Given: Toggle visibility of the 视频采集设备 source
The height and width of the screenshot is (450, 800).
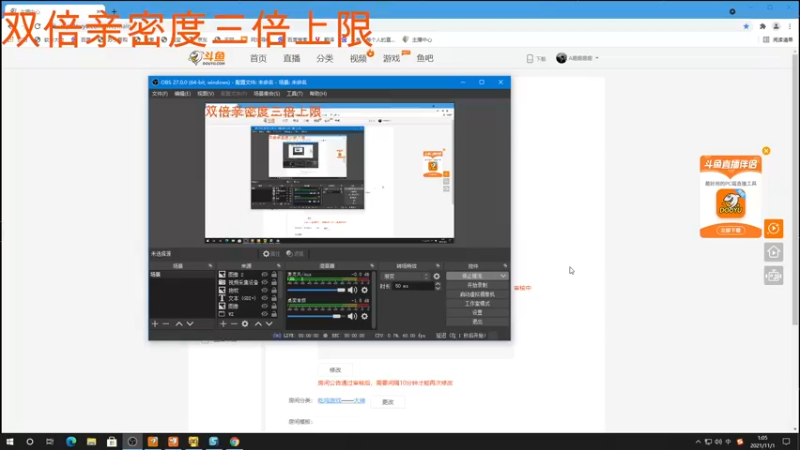Looking at the screenshot, I should (x=264, y=282).
